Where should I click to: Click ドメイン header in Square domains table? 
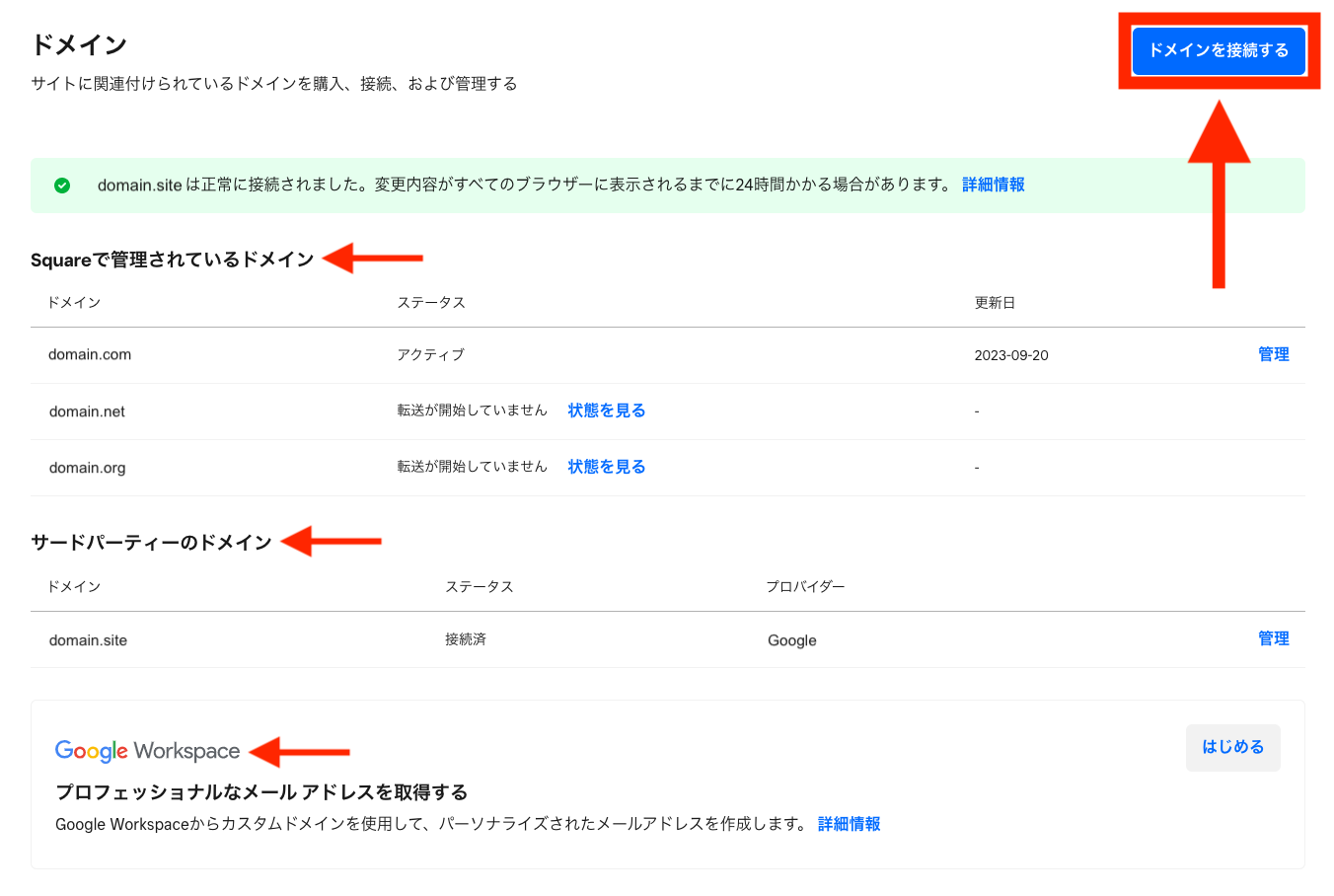tap(74, 303)
